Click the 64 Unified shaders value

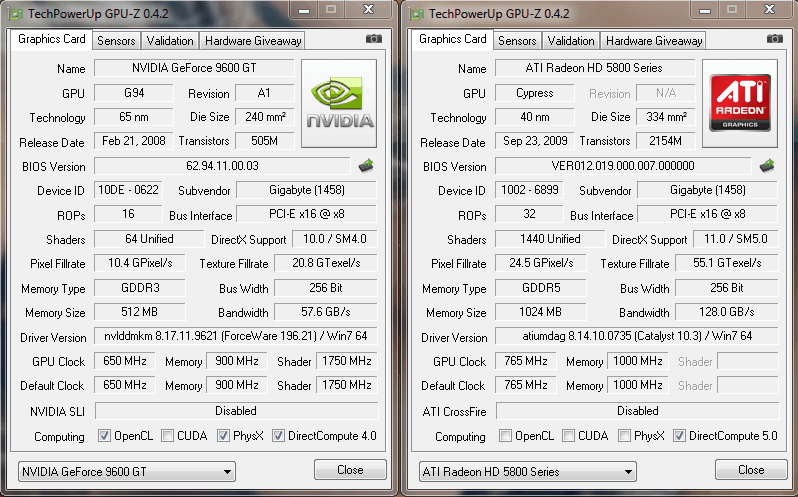149,239
